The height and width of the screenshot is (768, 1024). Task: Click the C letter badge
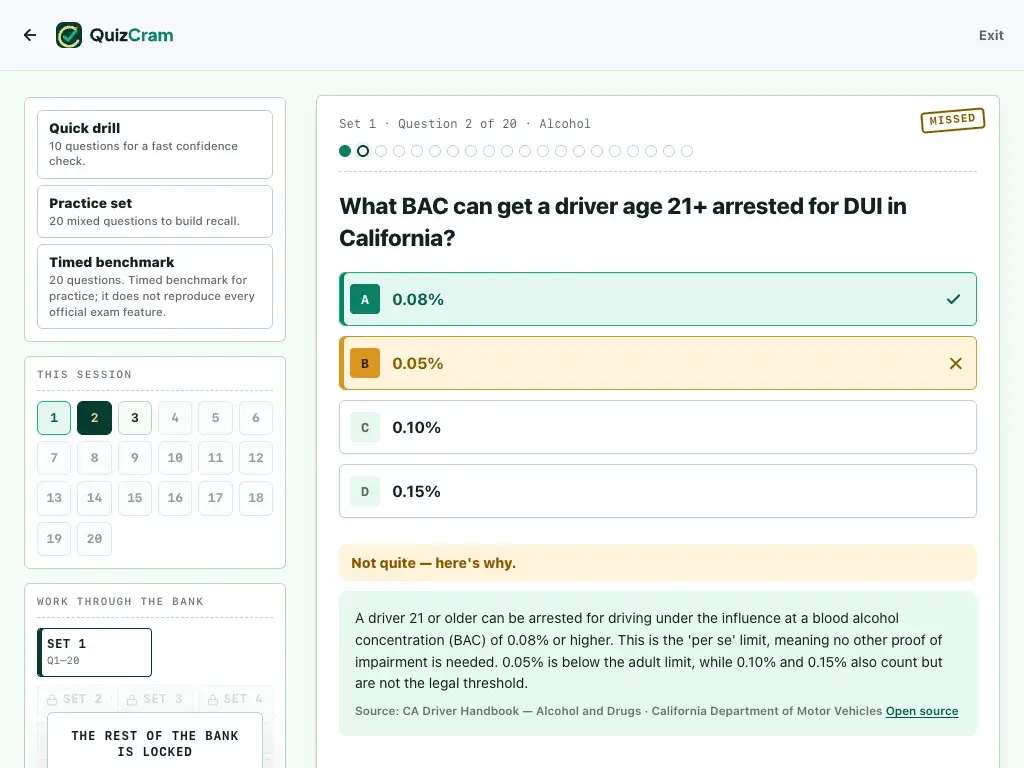pyautogui.click(x=365, y=427)
